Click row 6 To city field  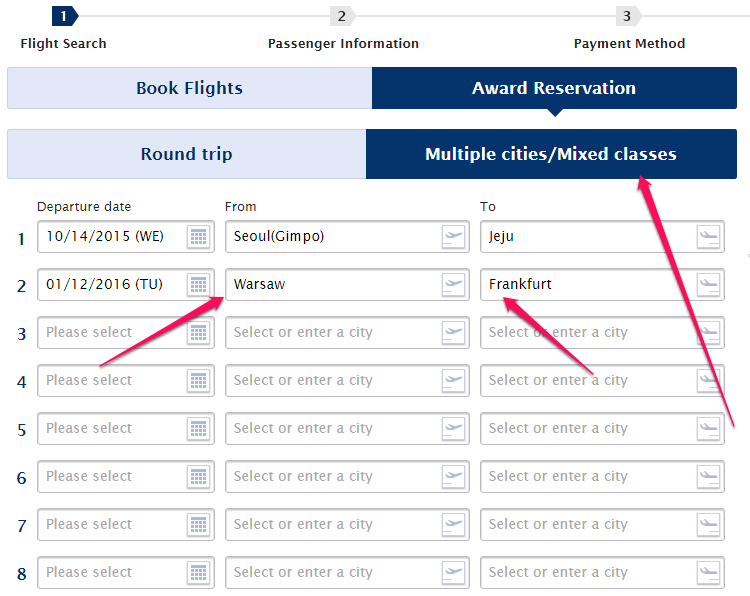point(602,477)
